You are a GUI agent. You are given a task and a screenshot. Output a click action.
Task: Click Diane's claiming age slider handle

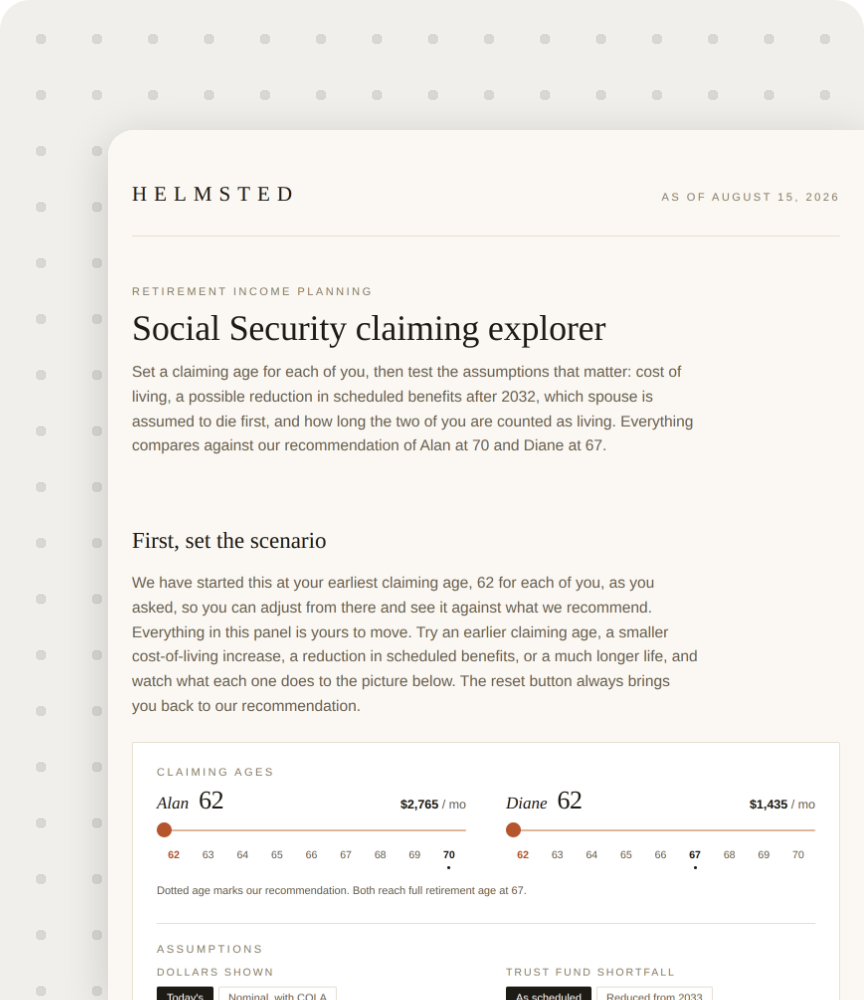[513, 830]
